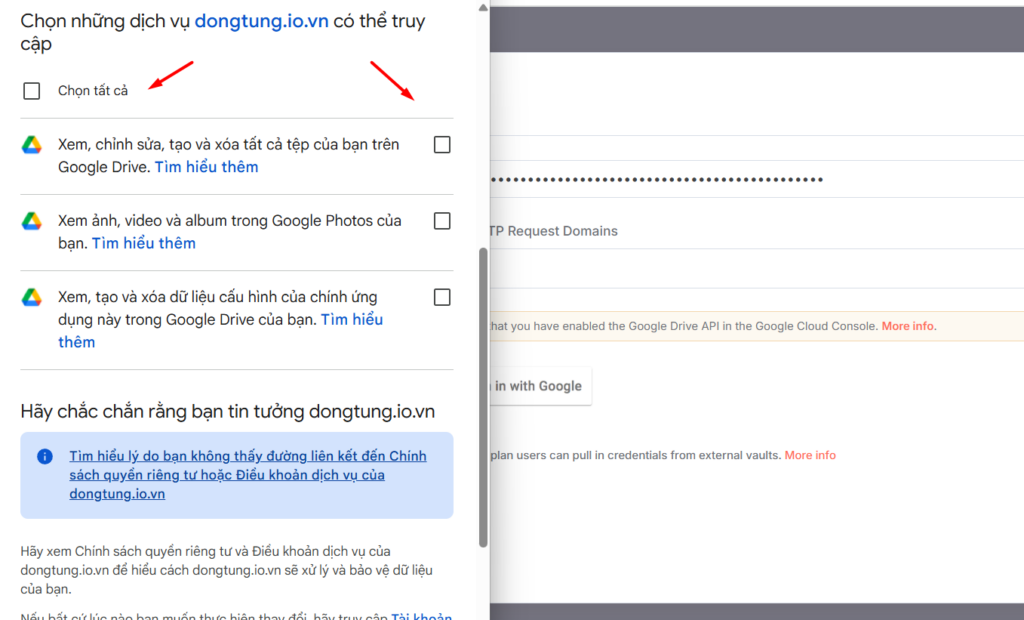1024x620 pixels.
Task: Click the masked secret dots field
Action: coord(757,179)
